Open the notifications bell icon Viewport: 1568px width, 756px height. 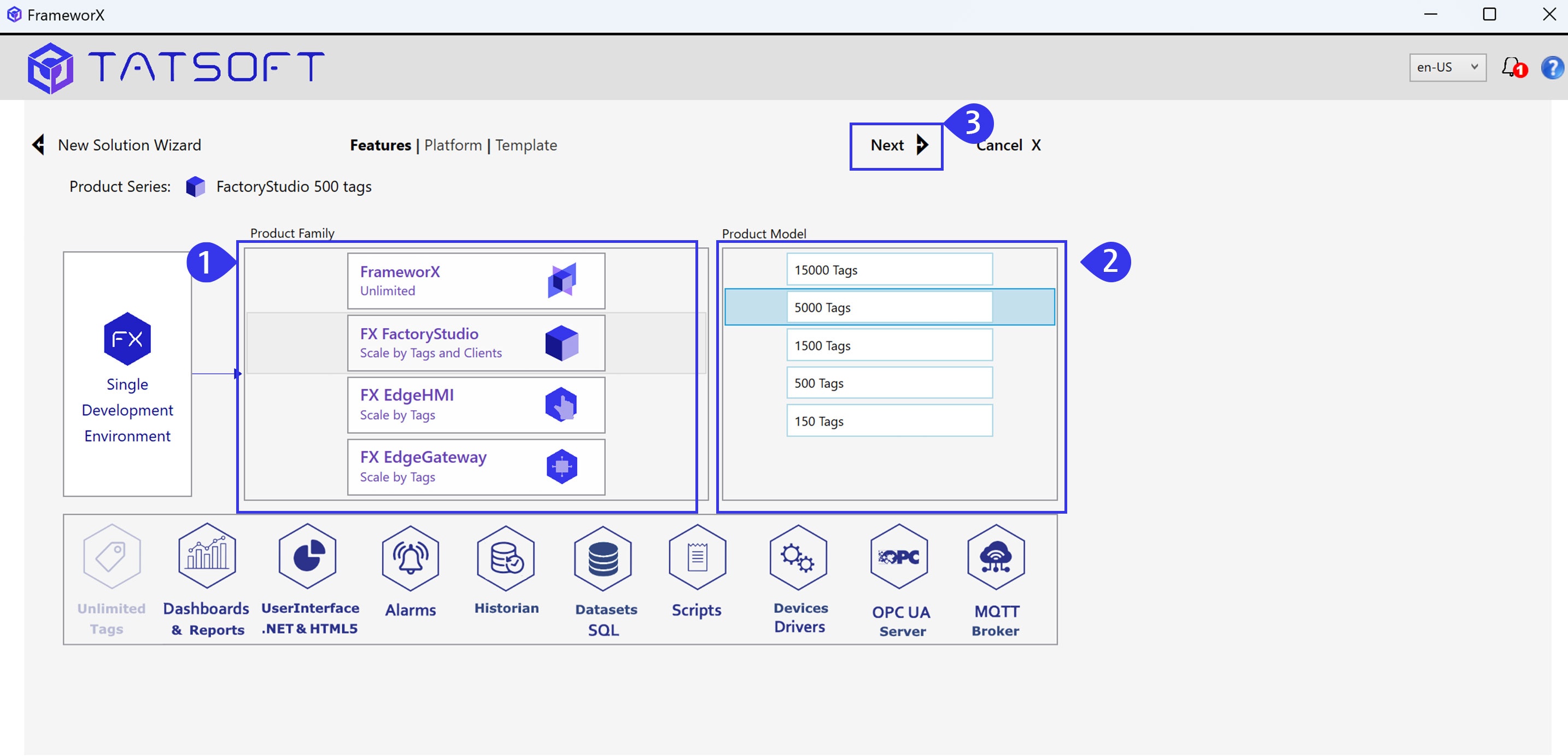[1513, 67]
